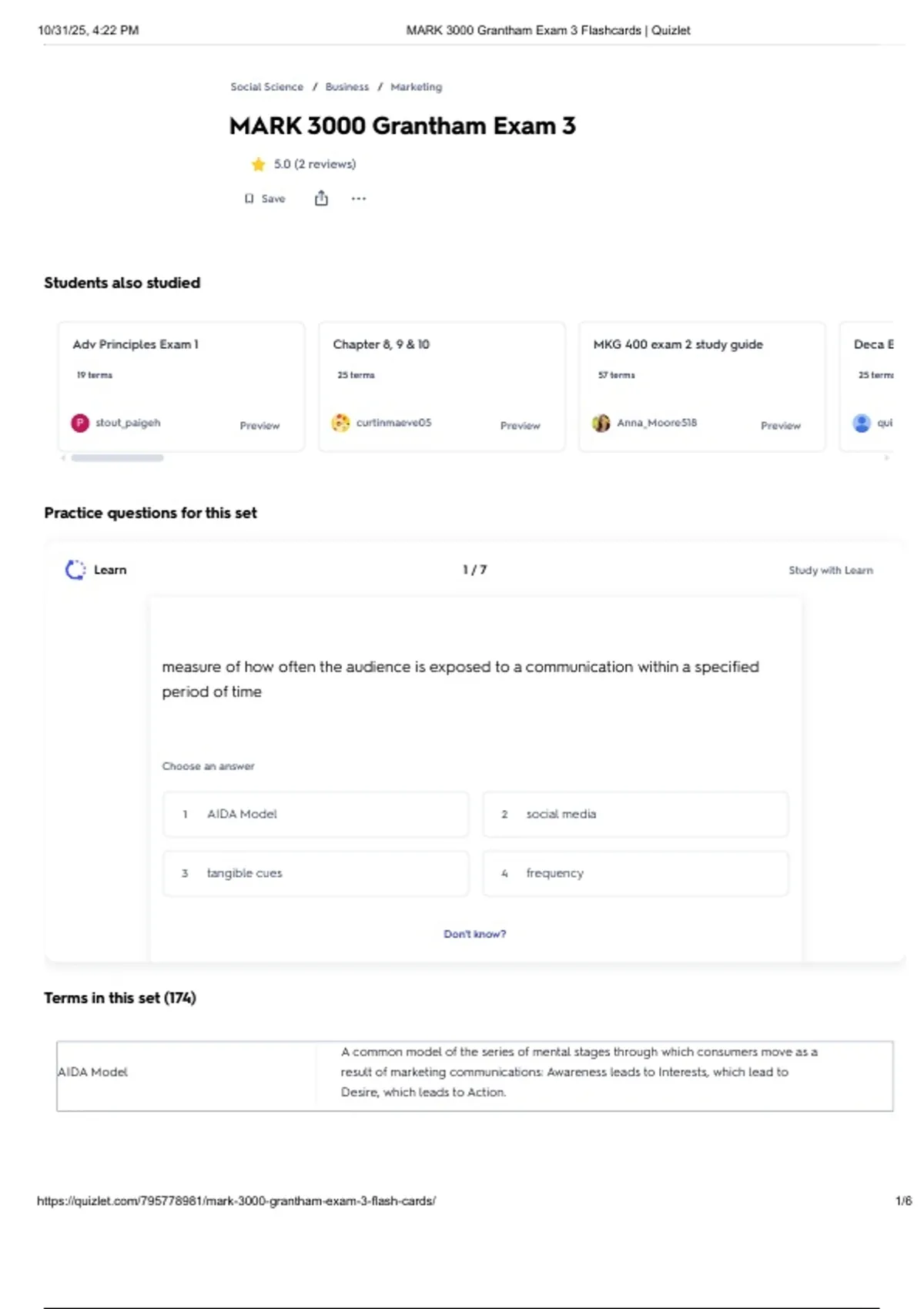
Task: Choose answer 2 social media
Action: [635, 814]
